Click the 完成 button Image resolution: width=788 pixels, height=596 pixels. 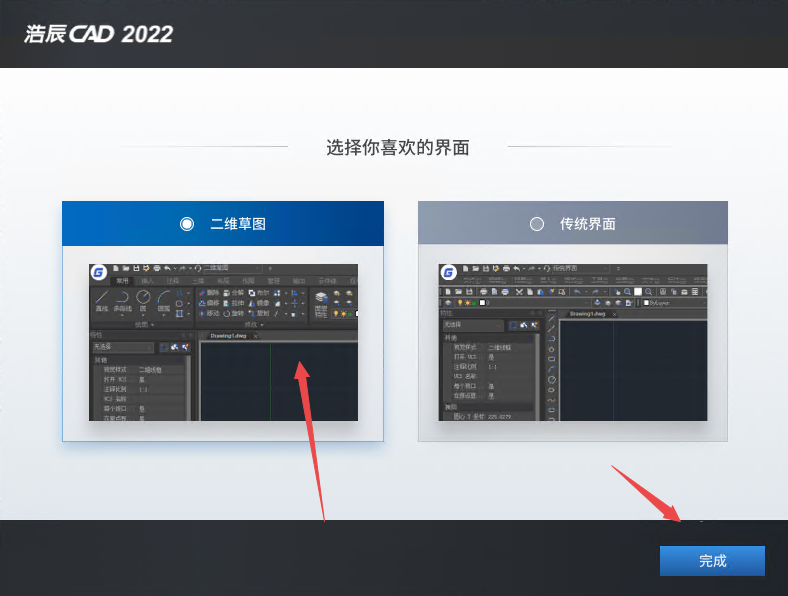coord(712,561)
